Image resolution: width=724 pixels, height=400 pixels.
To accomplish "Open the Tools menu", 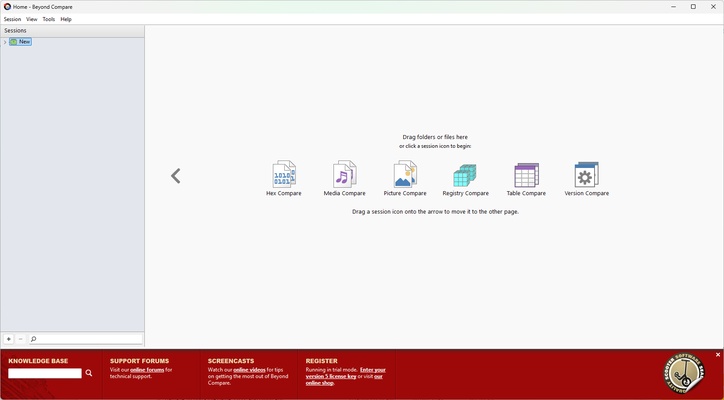I will pos(48,19).
